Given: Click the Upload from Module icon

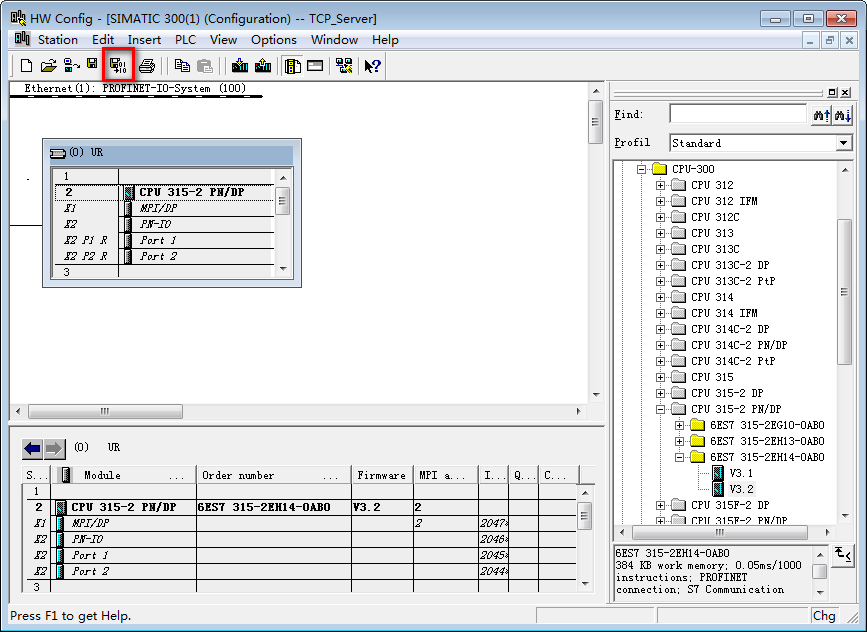Looking at the screenshot, I should point(263,66).
